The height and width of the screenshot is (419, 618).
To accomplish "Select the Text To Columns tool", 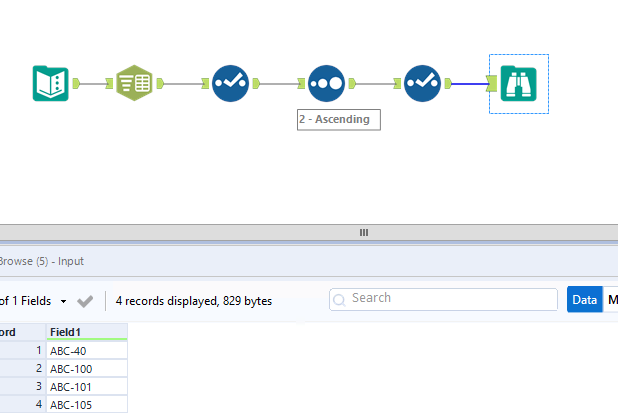I will [x=134, y=83].
